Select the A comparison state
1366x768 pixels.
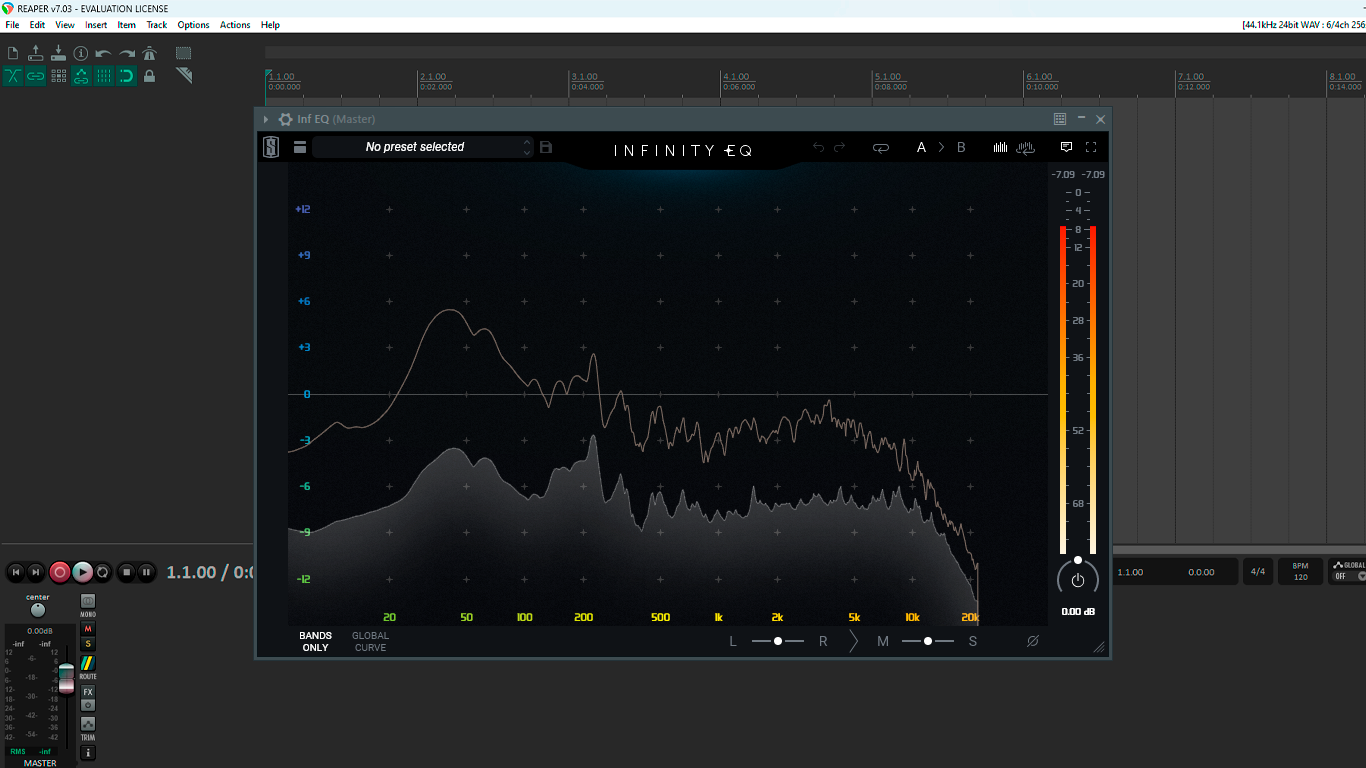(x=922, y=148)
